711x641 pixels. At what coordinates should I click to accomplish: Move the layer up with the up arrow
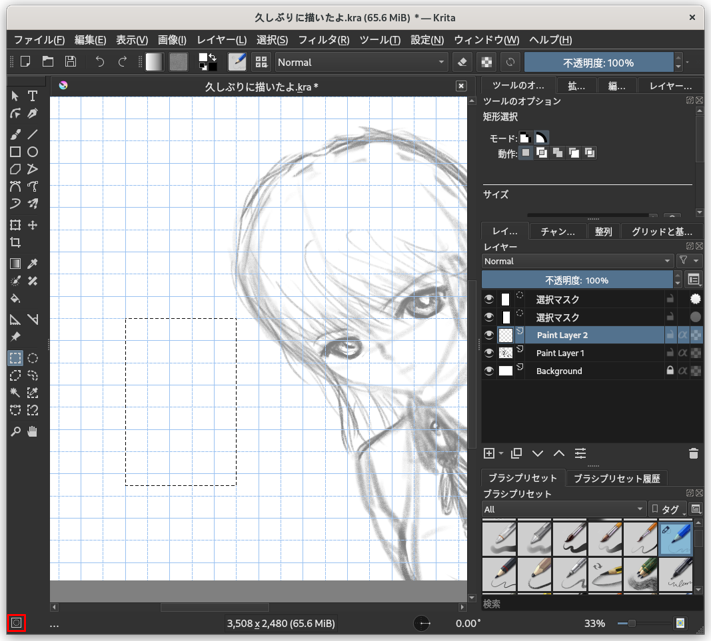click(559, 453)
